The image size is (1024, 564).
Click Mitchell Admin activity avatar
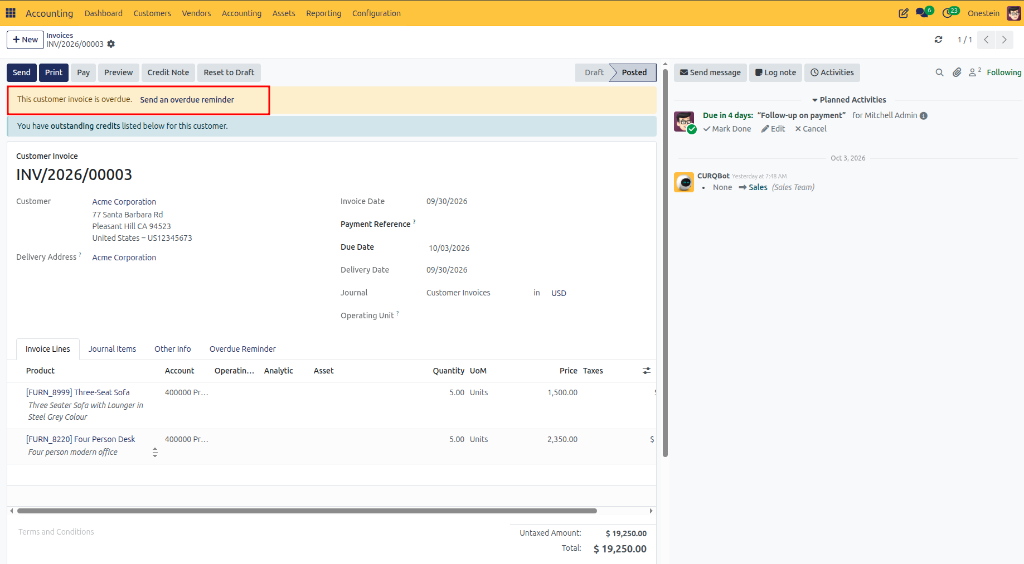(x=684, y=121)
